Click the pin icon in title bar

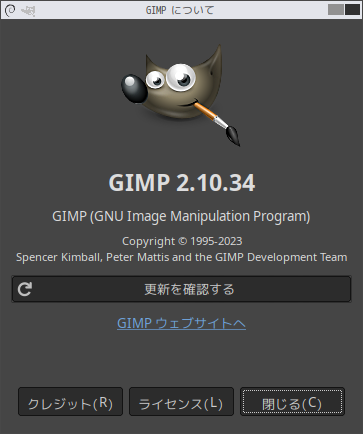(28, 11)
